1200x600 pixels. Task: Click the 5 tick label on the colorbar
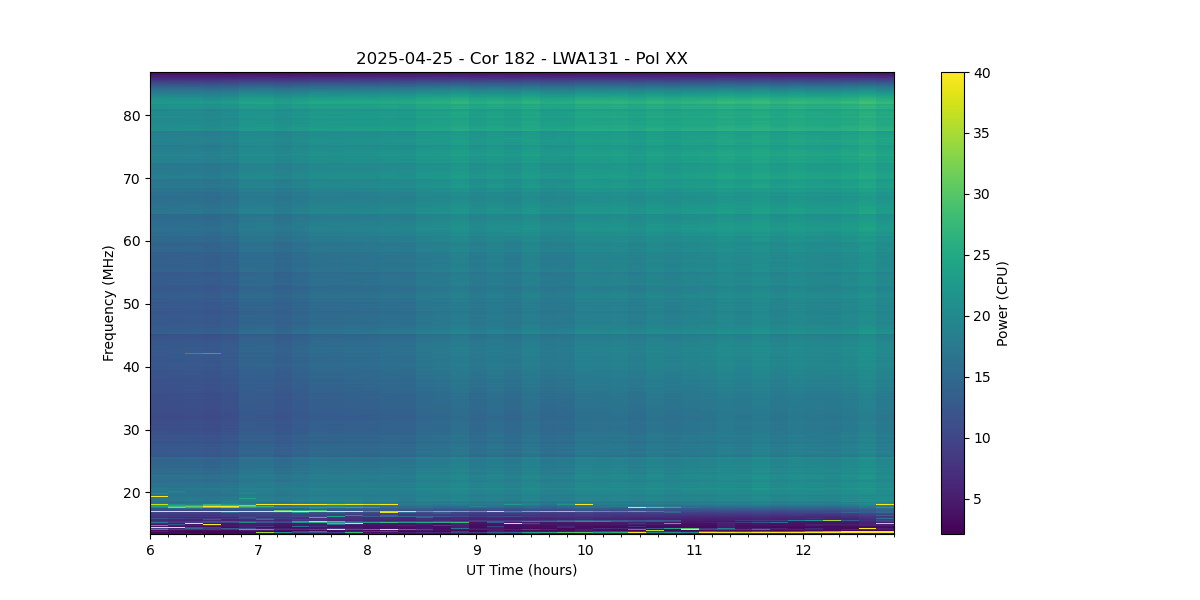click(978, 498)
